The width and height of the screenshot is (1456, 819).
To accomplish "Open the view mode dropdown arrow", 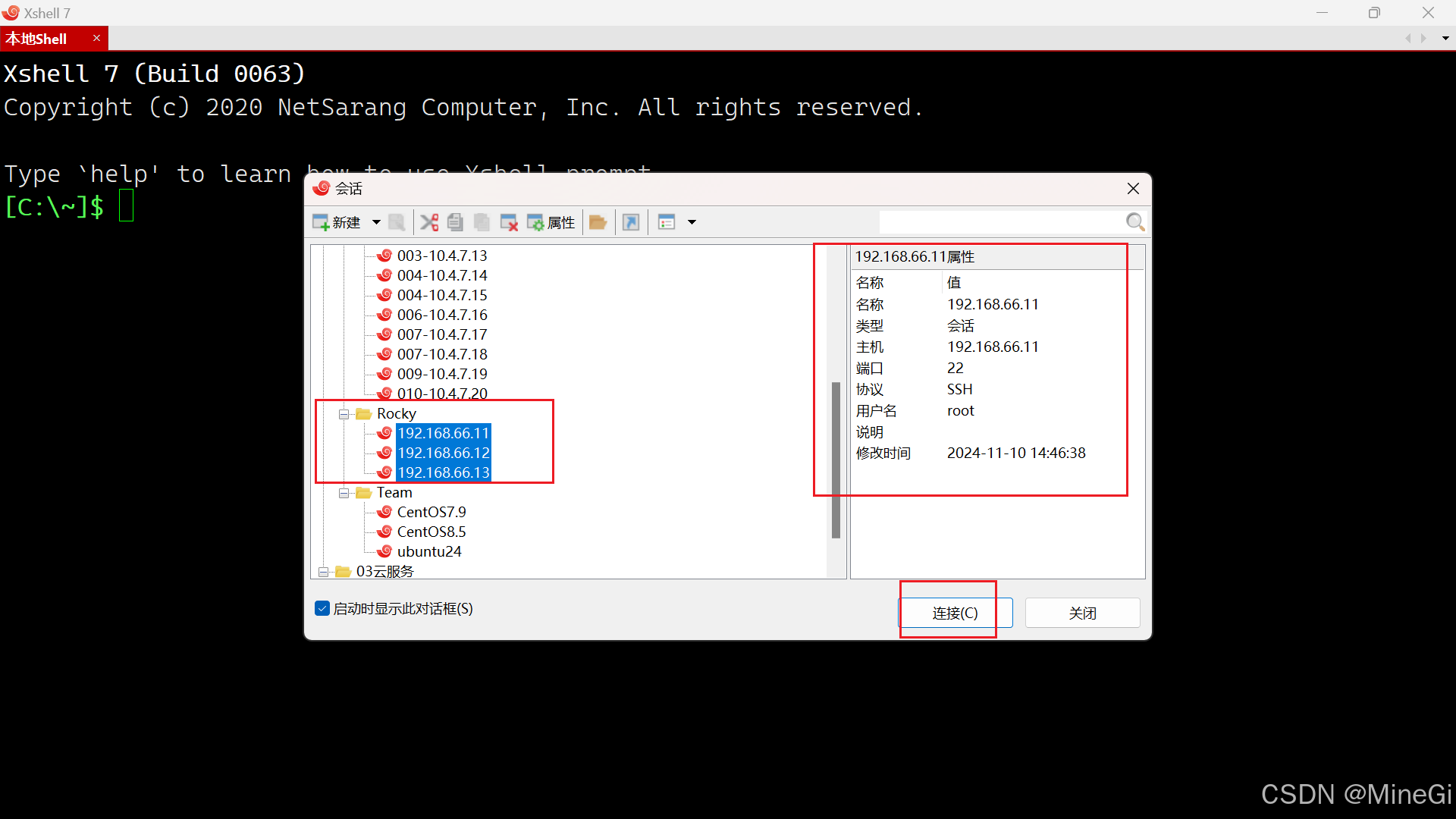I will click(x=692, y=222).
